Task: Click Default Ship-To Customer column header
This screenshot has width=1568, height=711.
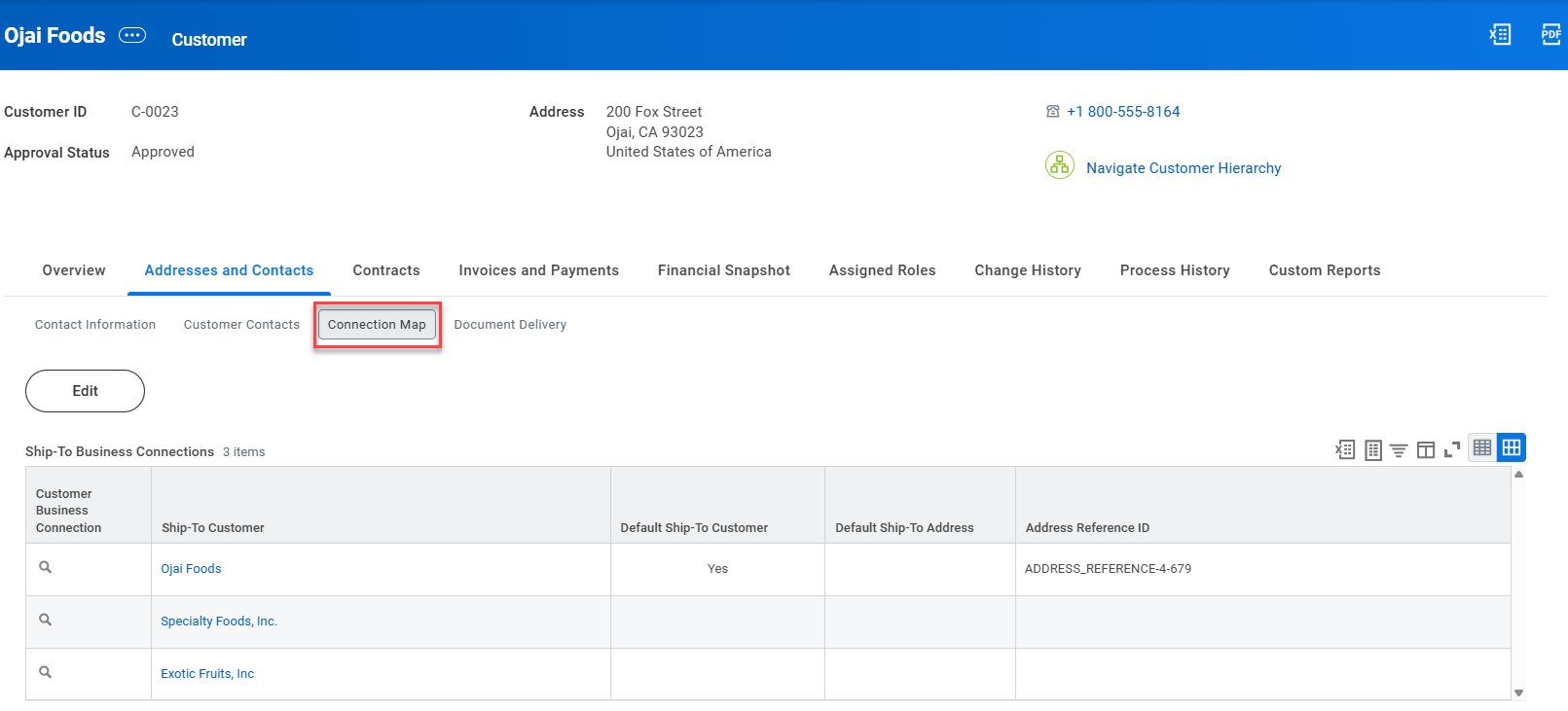Action: (717, 505)
